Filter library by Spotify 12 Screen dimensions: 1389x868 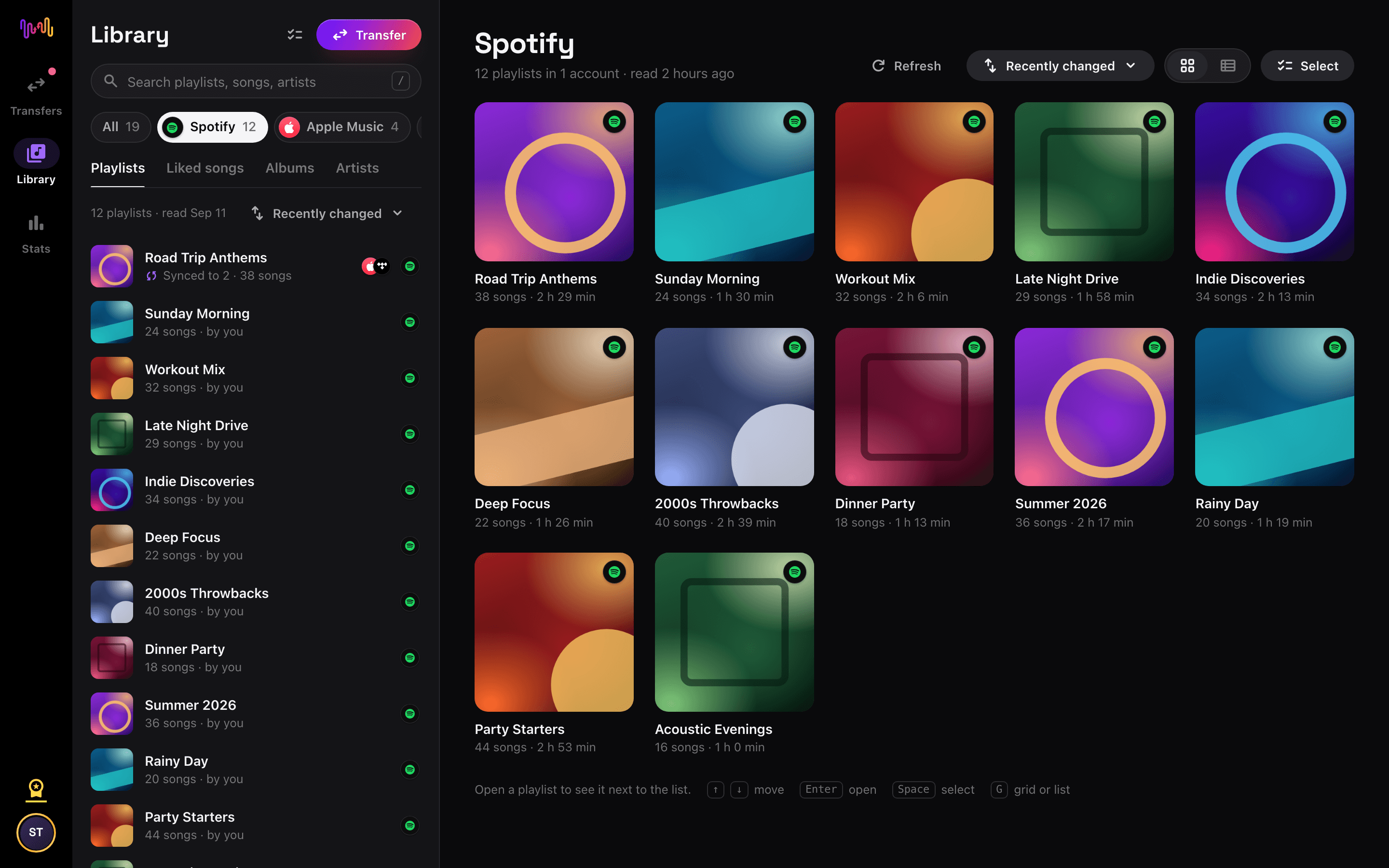point(212,127)
